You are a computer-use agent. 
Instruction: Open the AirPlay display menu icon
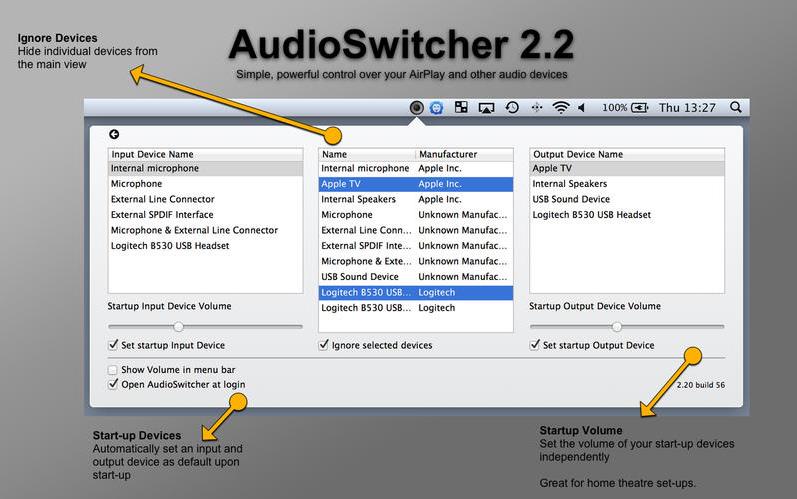click(x=486, y=108)
